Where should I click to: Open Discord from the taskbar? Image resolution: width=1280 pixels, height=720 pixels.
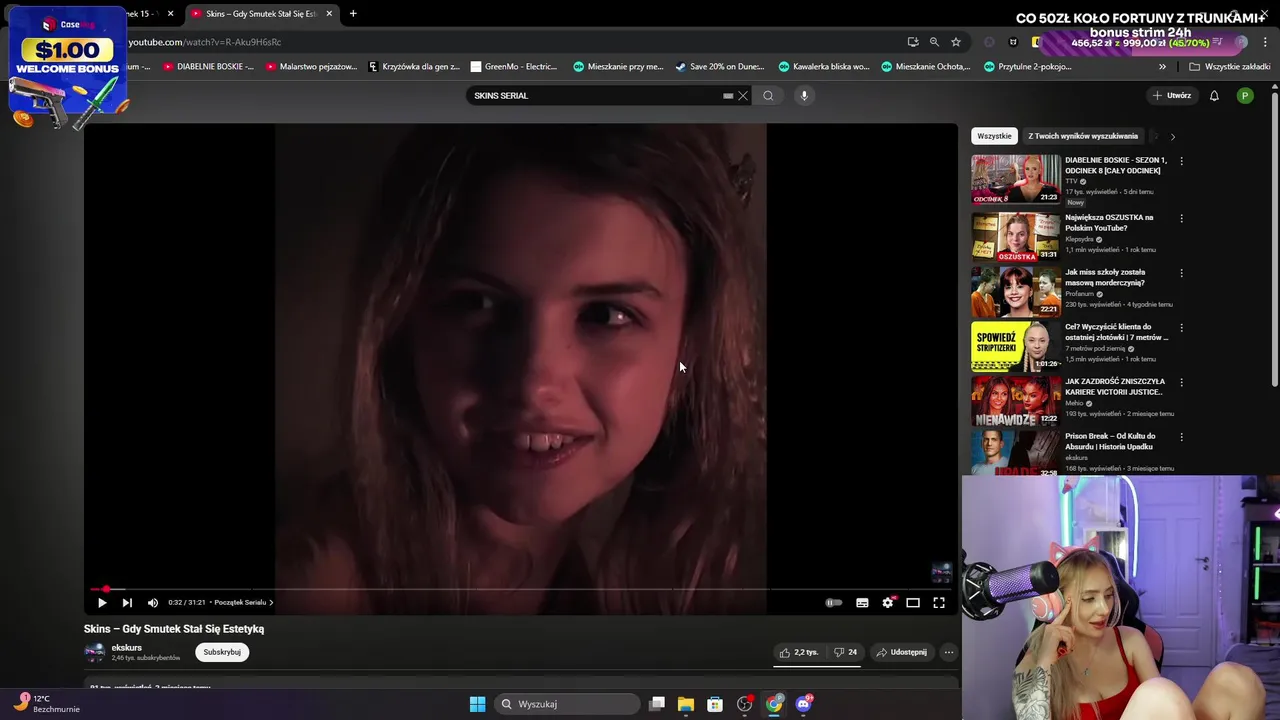(x=803, y=704)
